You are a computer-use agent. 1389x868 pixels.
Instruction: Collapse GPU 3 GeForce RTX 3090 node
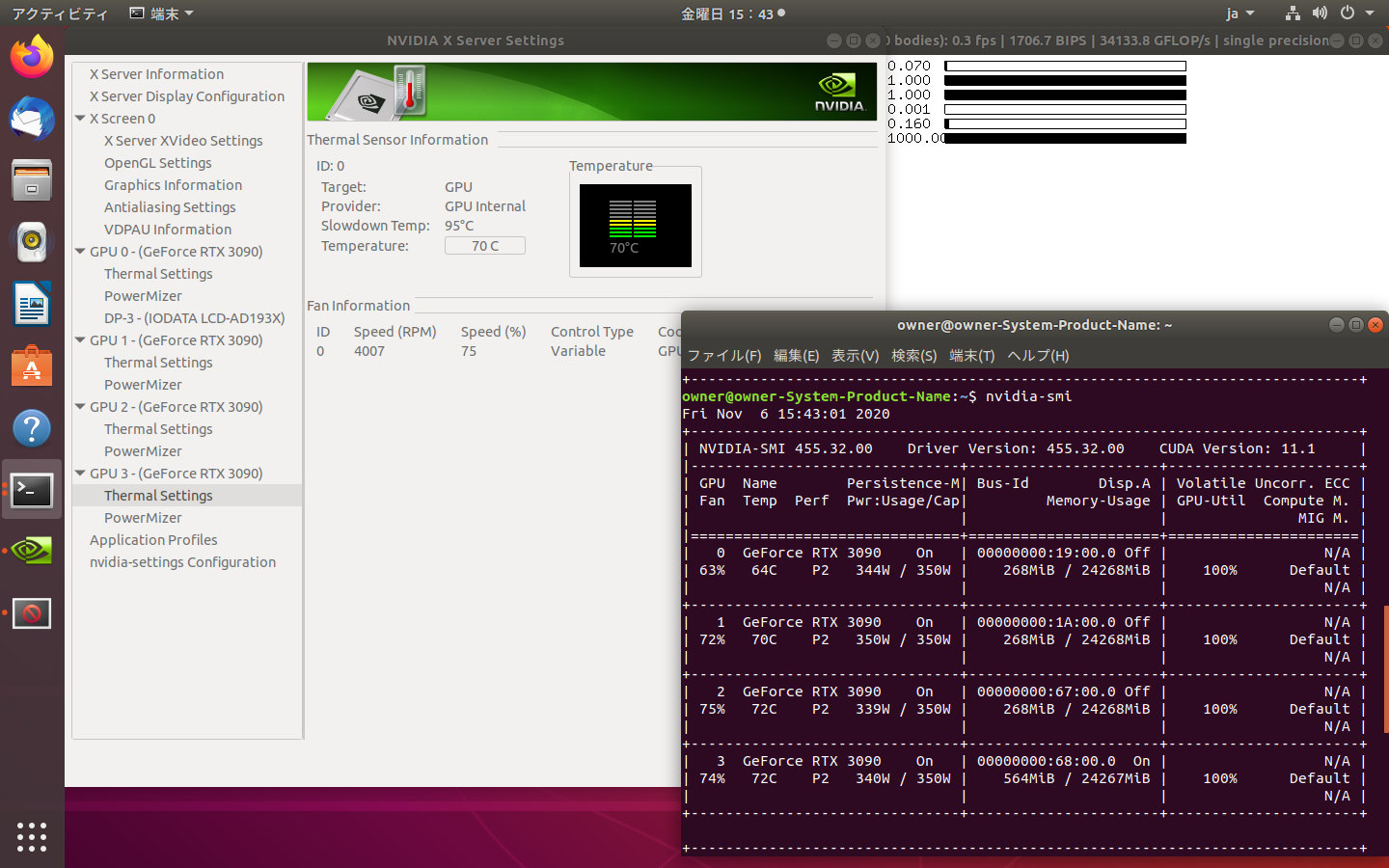(x=80, y=474)
